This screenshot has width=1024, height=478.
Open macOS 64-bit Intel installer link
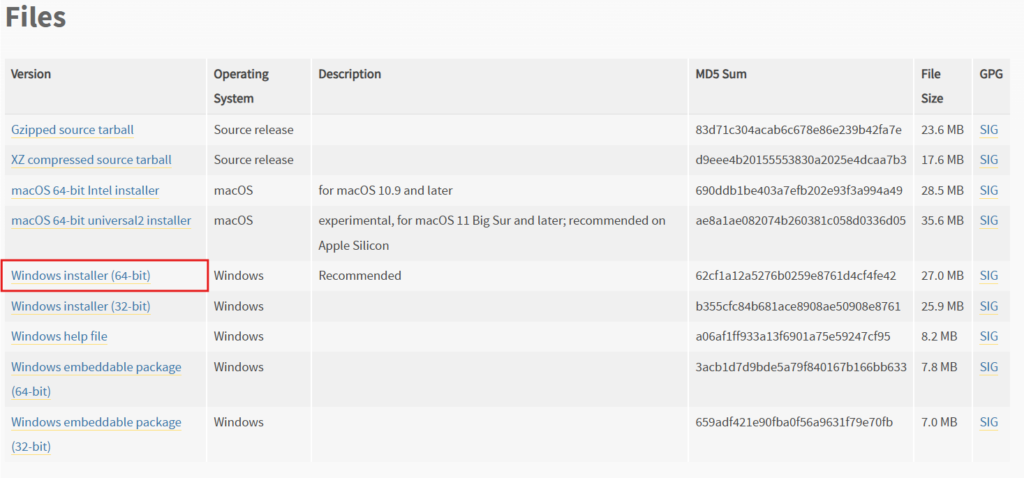pos(85,191)
